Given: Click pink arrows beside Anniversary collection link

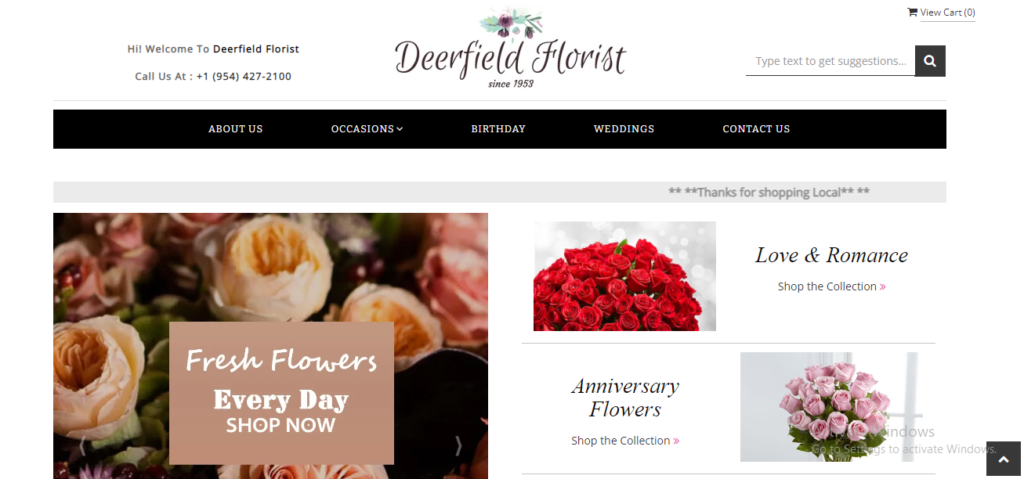Looking at the screenshot, I should coord(676,441).
